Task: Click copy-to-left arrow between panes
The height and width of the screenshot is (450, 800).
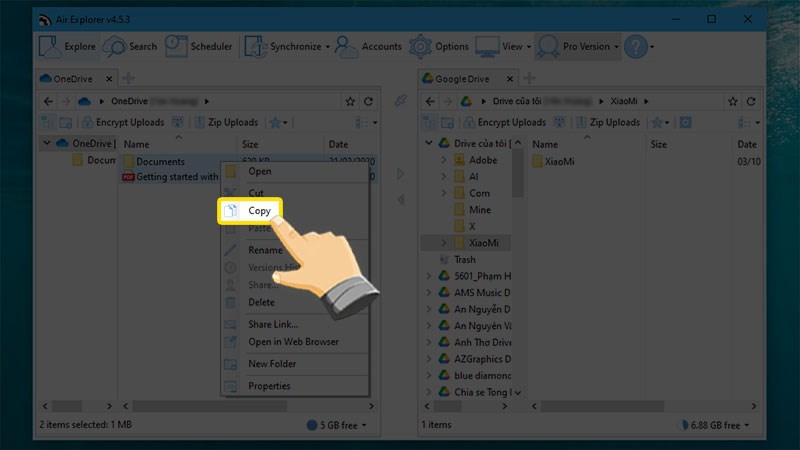Action: coord(401,199)
